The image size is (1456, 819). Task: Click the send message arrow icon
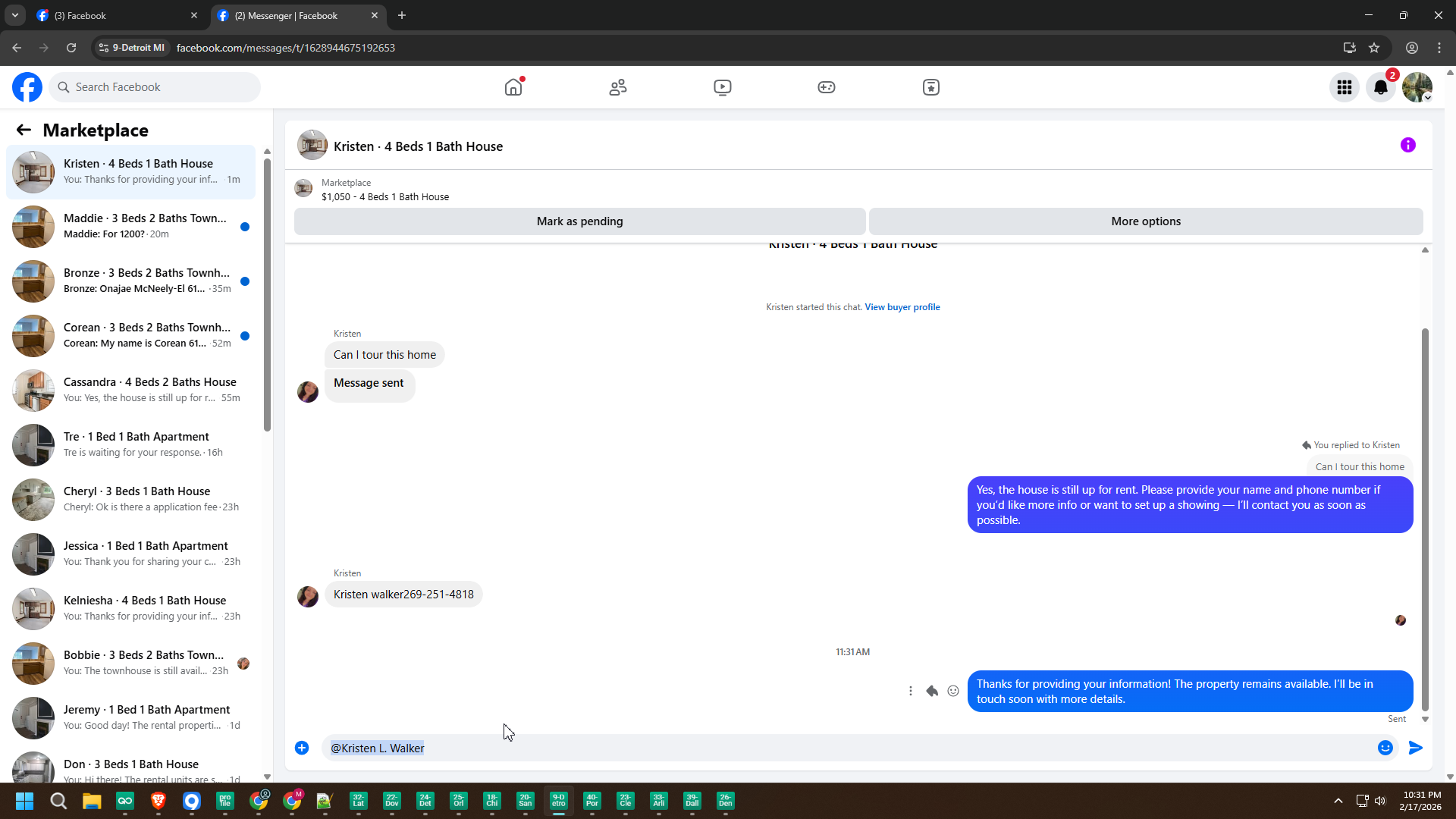[x=1415, y=748]
